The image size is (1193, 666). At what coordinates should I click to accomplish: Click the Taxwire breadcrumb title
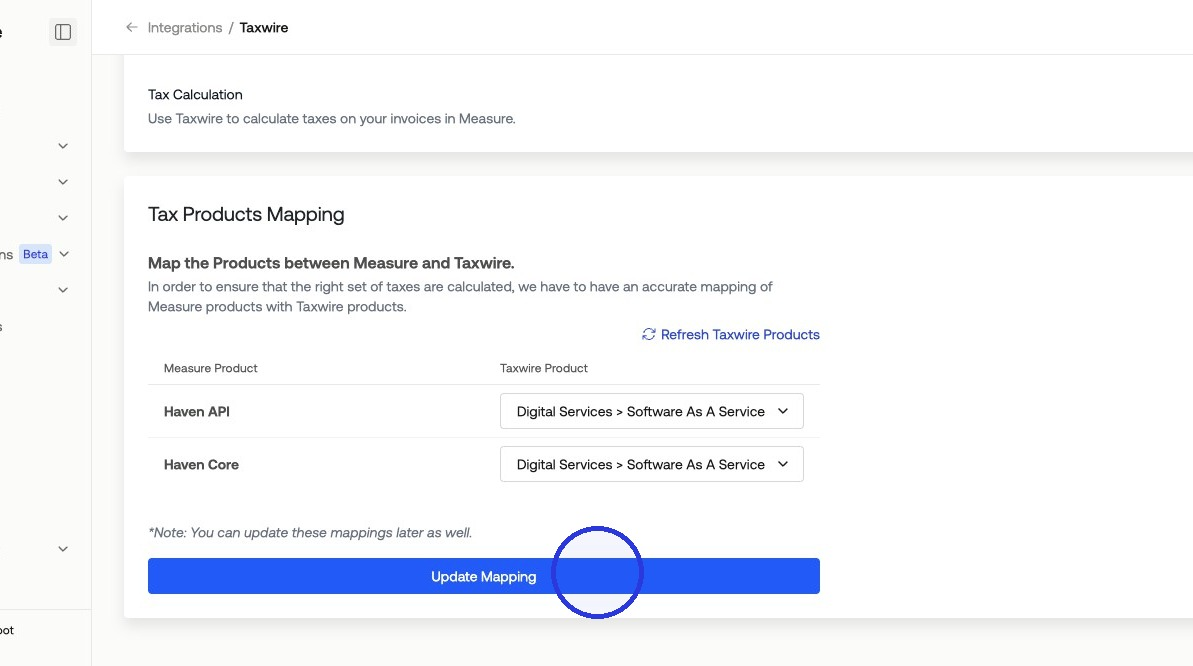264,27
